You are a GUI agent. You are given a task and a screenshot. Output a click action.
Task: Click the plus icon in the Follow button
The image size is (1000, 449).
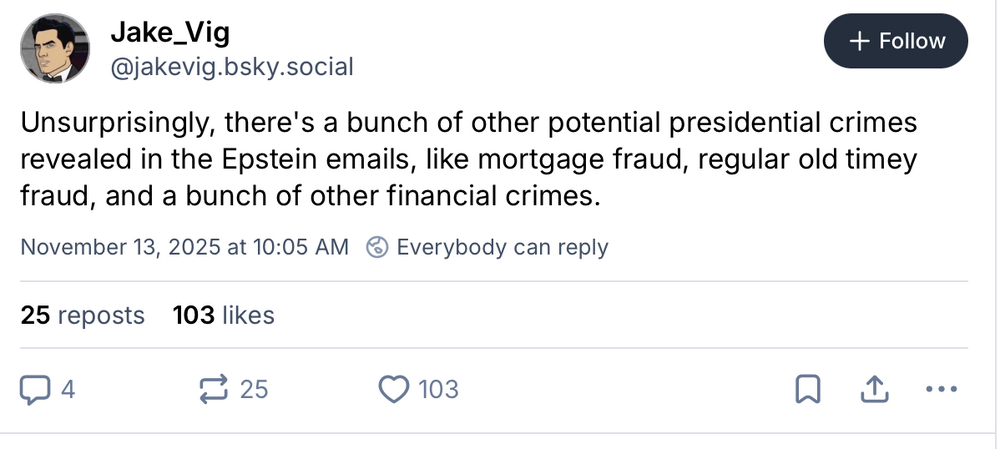point(858,41)
